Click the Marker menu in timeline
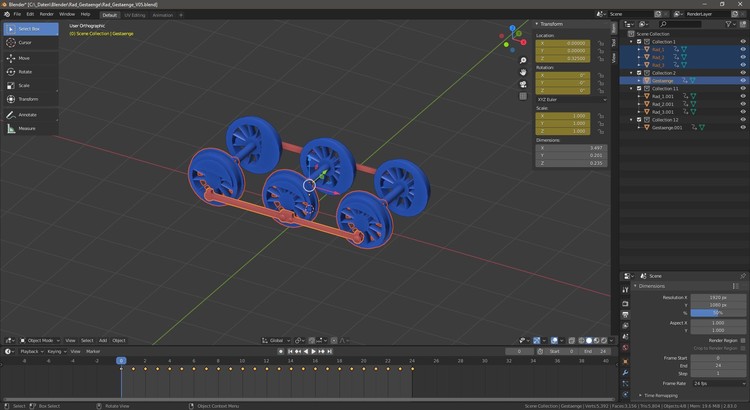Screen dimensions: 750x410 93,352
